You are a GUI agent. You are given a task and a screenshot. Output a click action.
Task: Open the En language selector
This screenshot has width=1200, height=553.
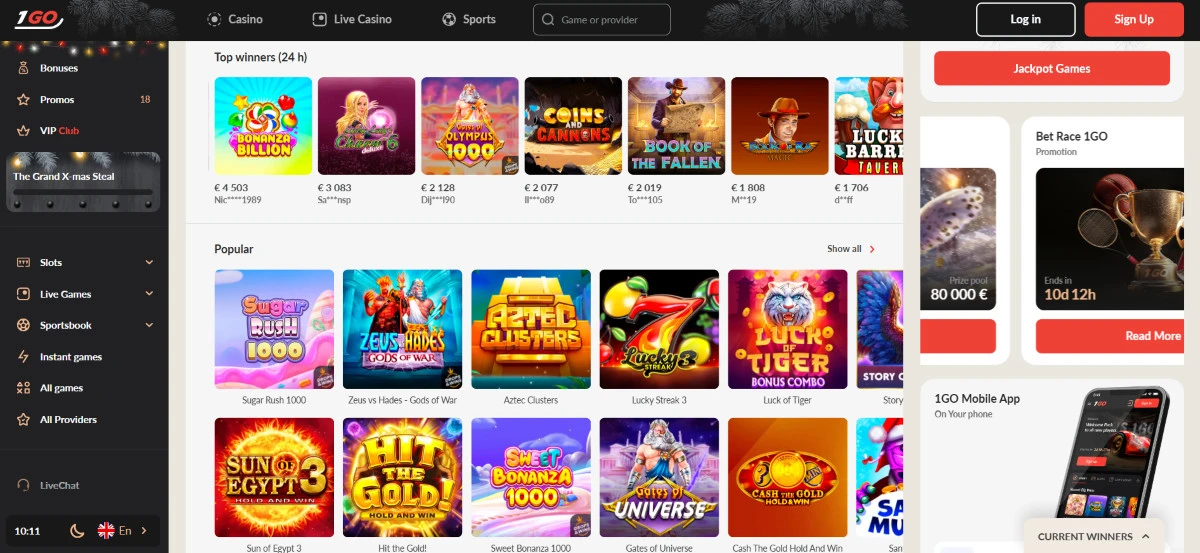[122, 531]
